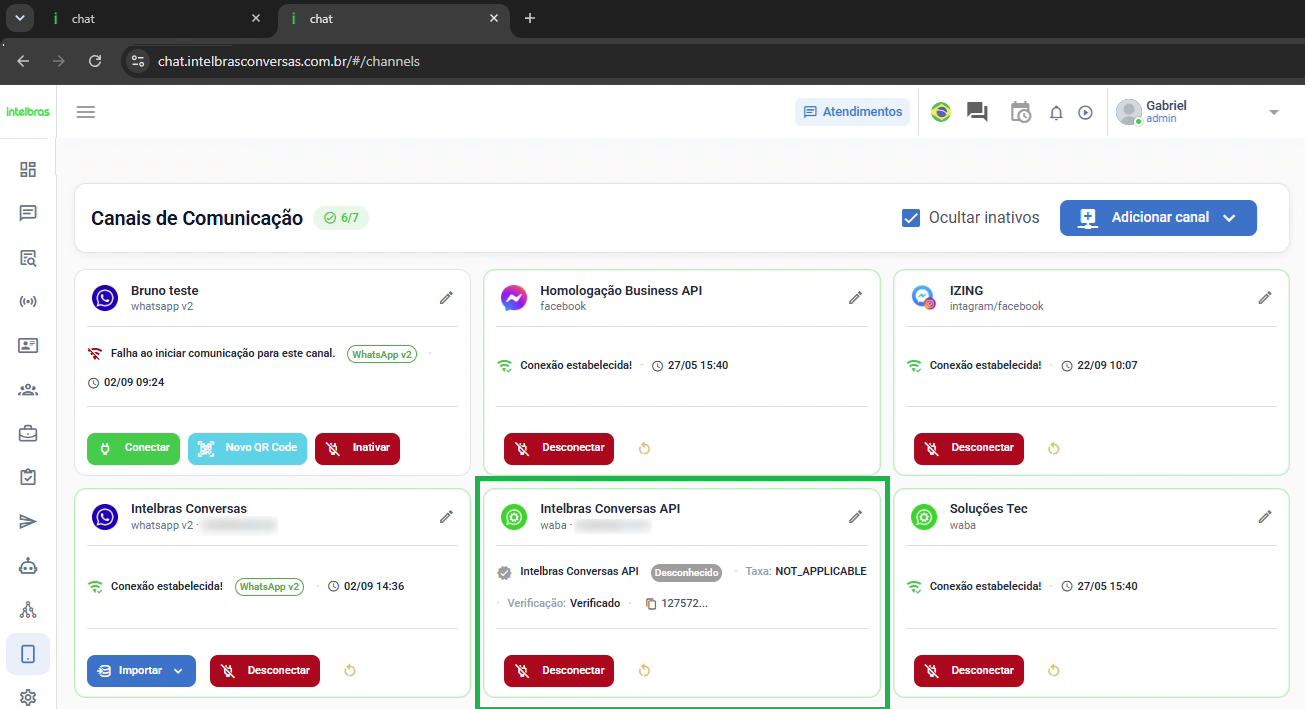Click the Brazil flag language icon
This screenshot has width=1308, height=709.
coord(941,112)
